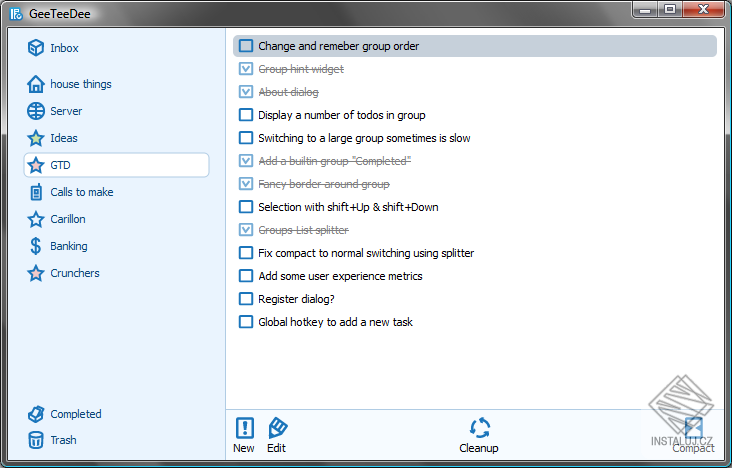Select the Ideas group label
Viewport: 732px width, 468px height.
(x=64, y=138)
